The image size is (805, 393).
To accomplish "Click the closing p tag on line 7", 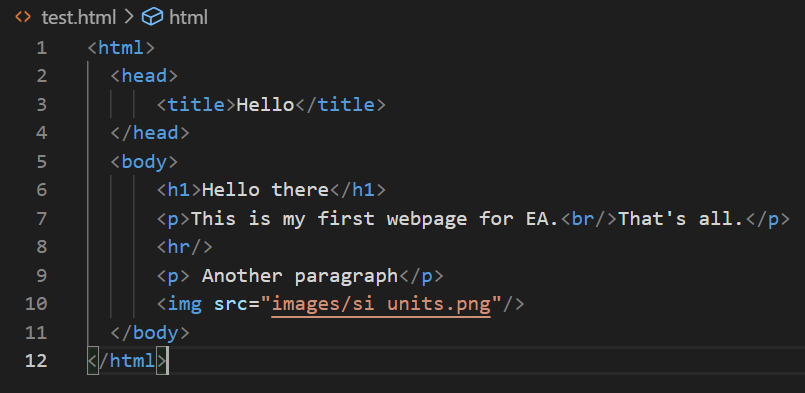I will click(x=768, y=219).
